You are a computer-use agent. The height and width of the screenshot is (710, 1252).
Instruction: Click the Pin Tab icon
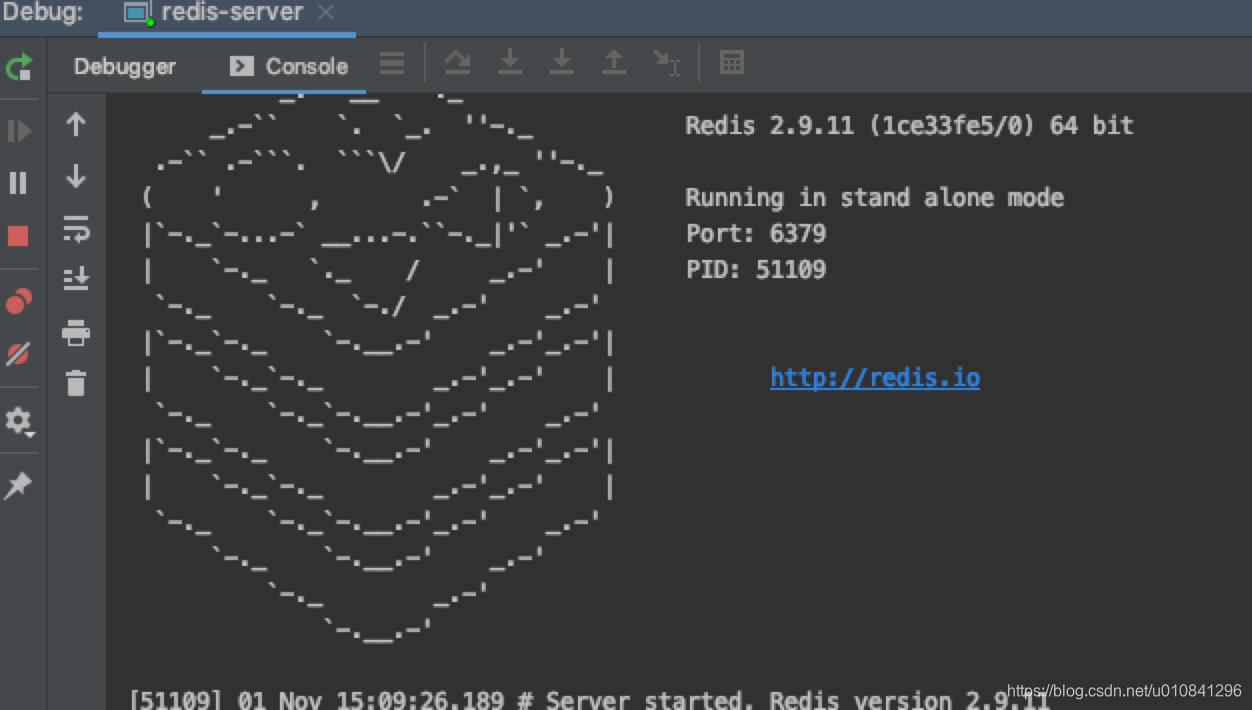coord(19,485)
